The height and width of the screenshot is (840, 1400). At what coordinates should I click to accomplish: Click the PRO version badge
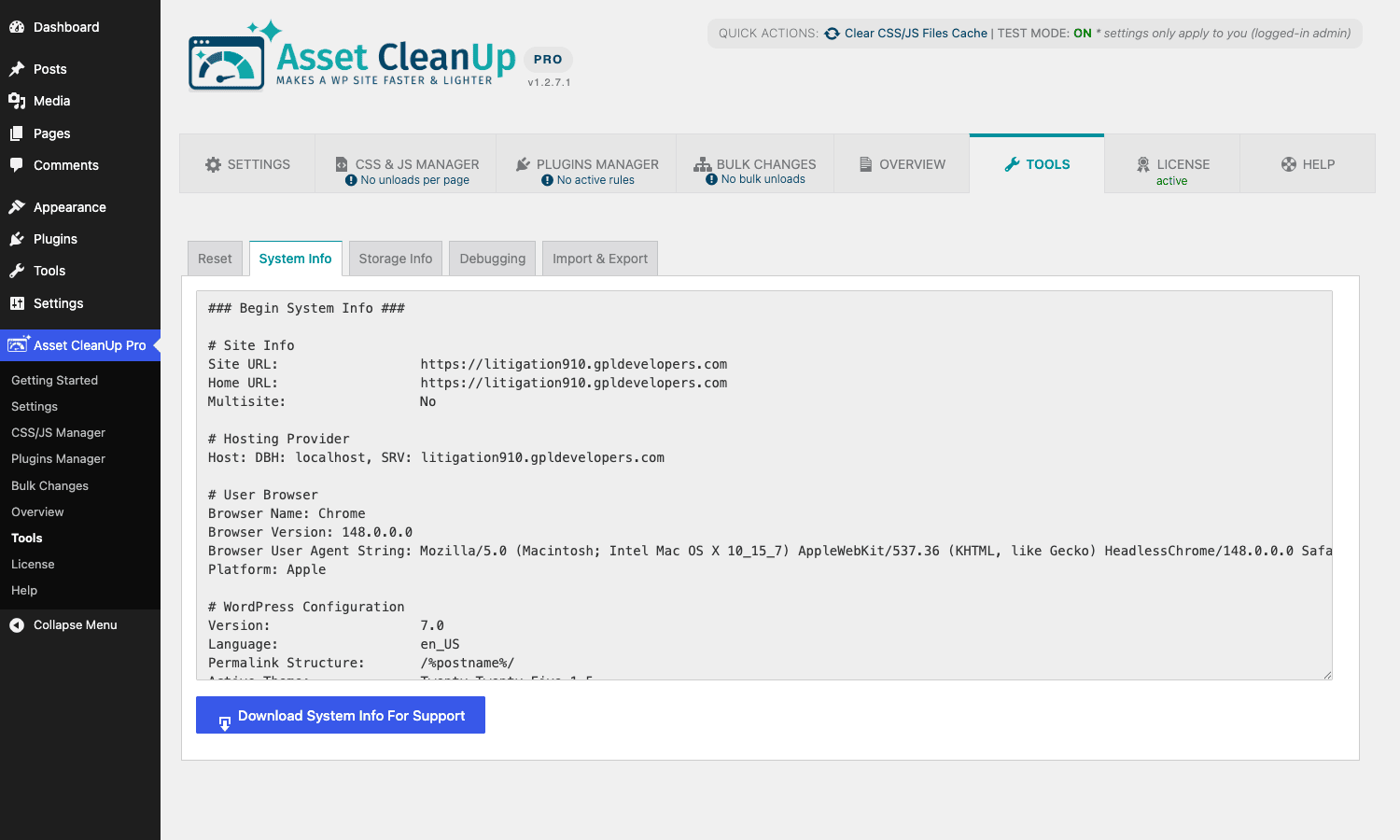[x=548, y=59]
